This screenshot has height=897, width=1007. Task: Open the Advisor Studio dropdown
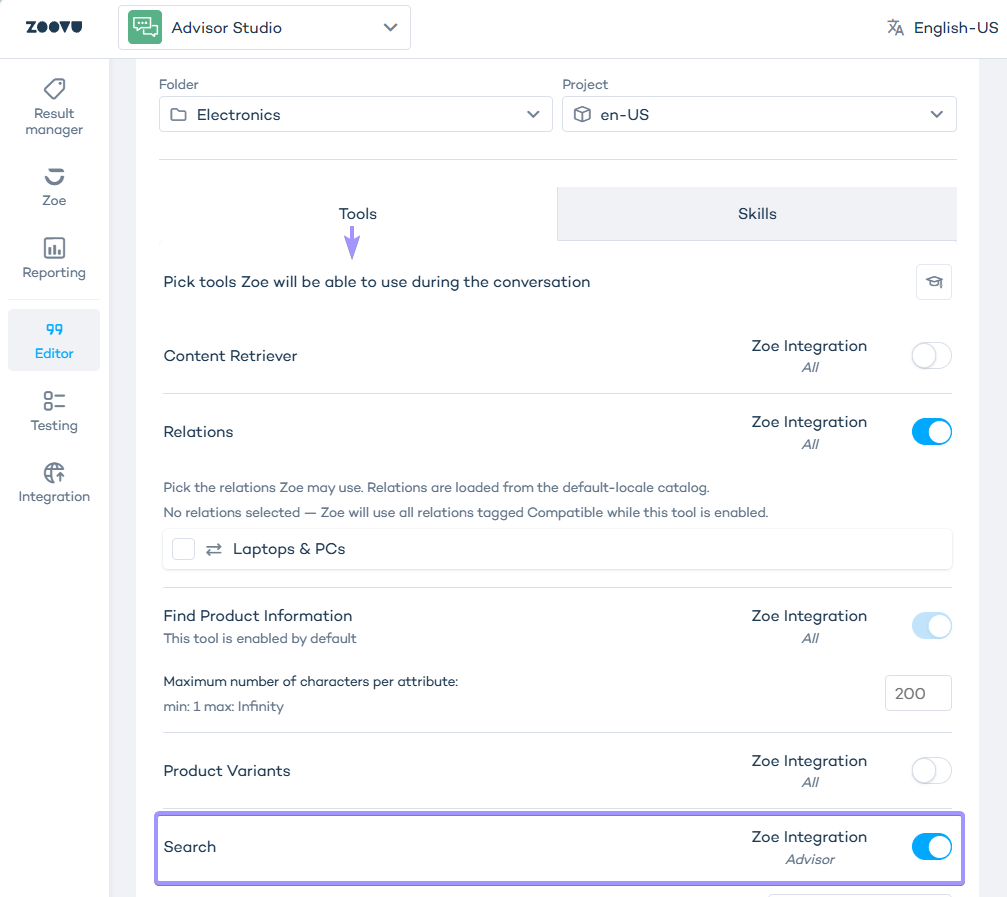click(265, 28)
